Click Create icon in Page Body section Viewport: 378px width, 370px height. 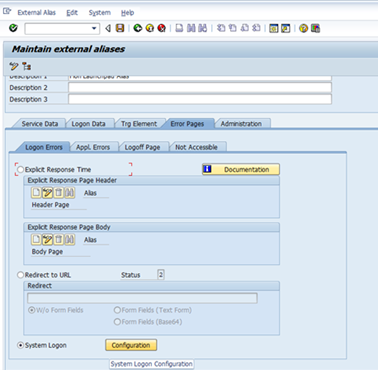tap(36, 239)
